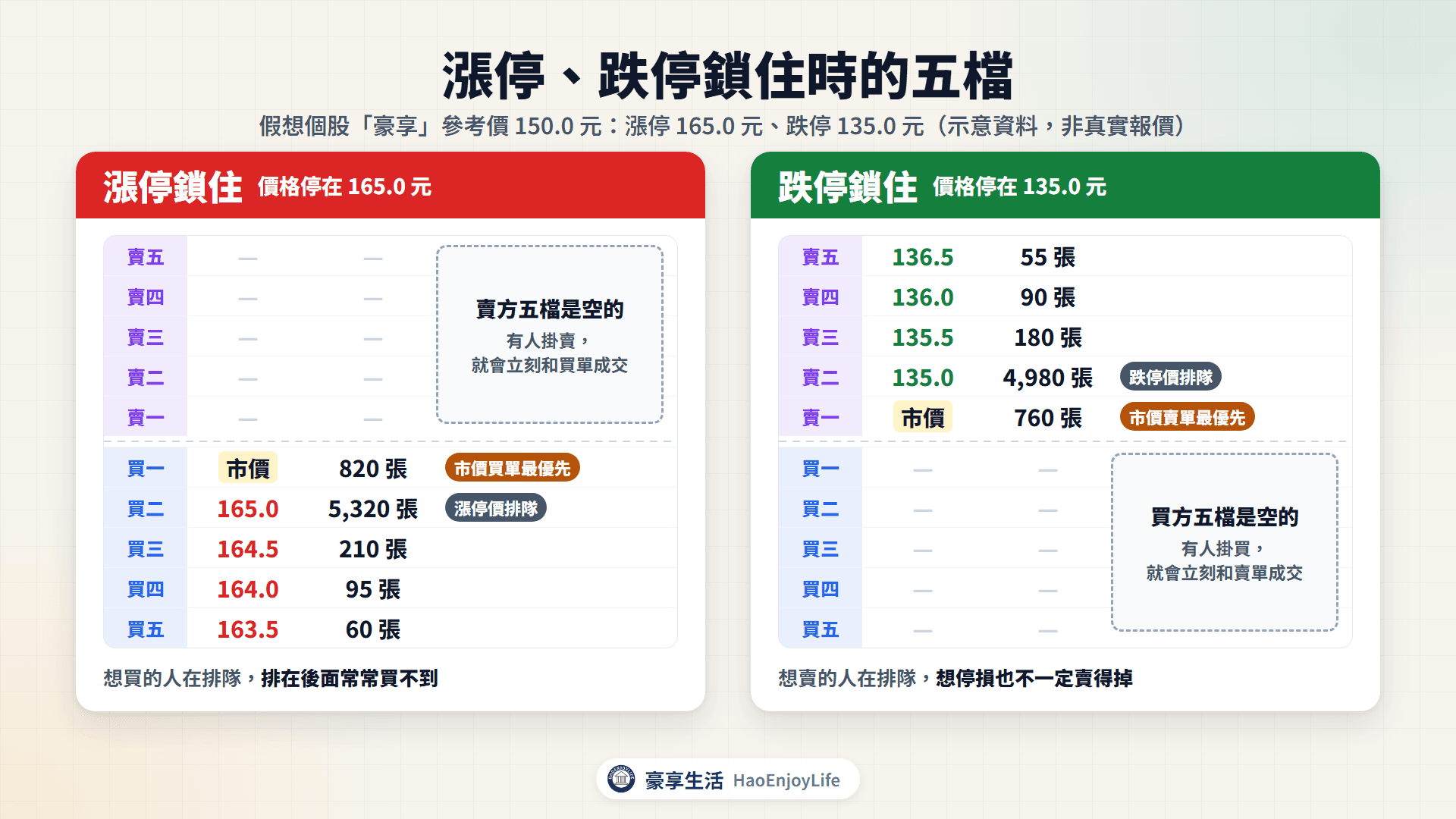Select the 136.5 sell price
Viewport: 1456px width, 819px height.
pos(923,257)
